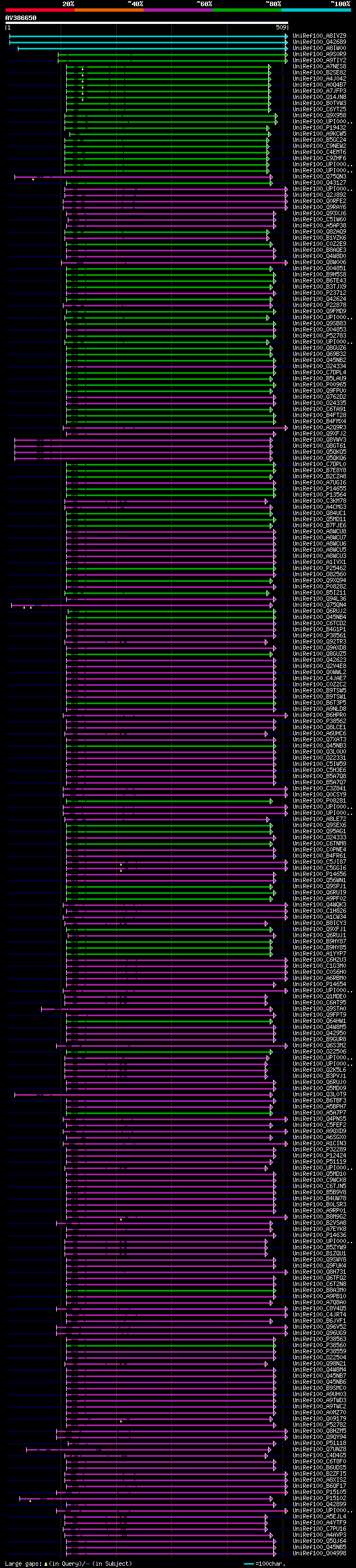Pick the UniRef100_C5IW60 hit
Viewport: 356px width, 1568px height.
pos(319,219)
